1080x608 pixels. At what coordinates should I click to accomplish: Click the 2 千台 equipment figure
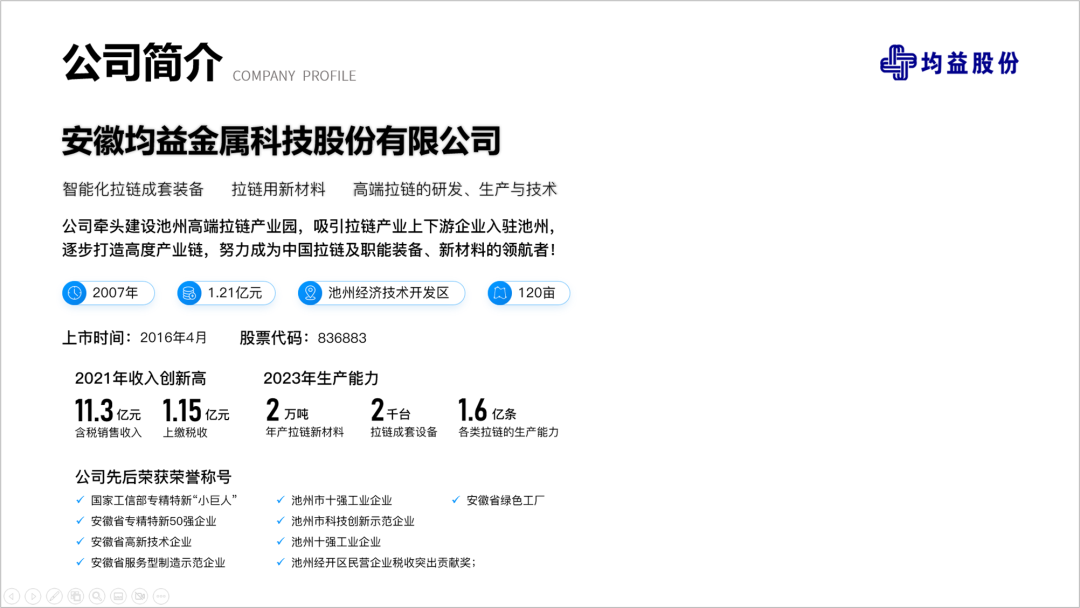click(391, 410)
